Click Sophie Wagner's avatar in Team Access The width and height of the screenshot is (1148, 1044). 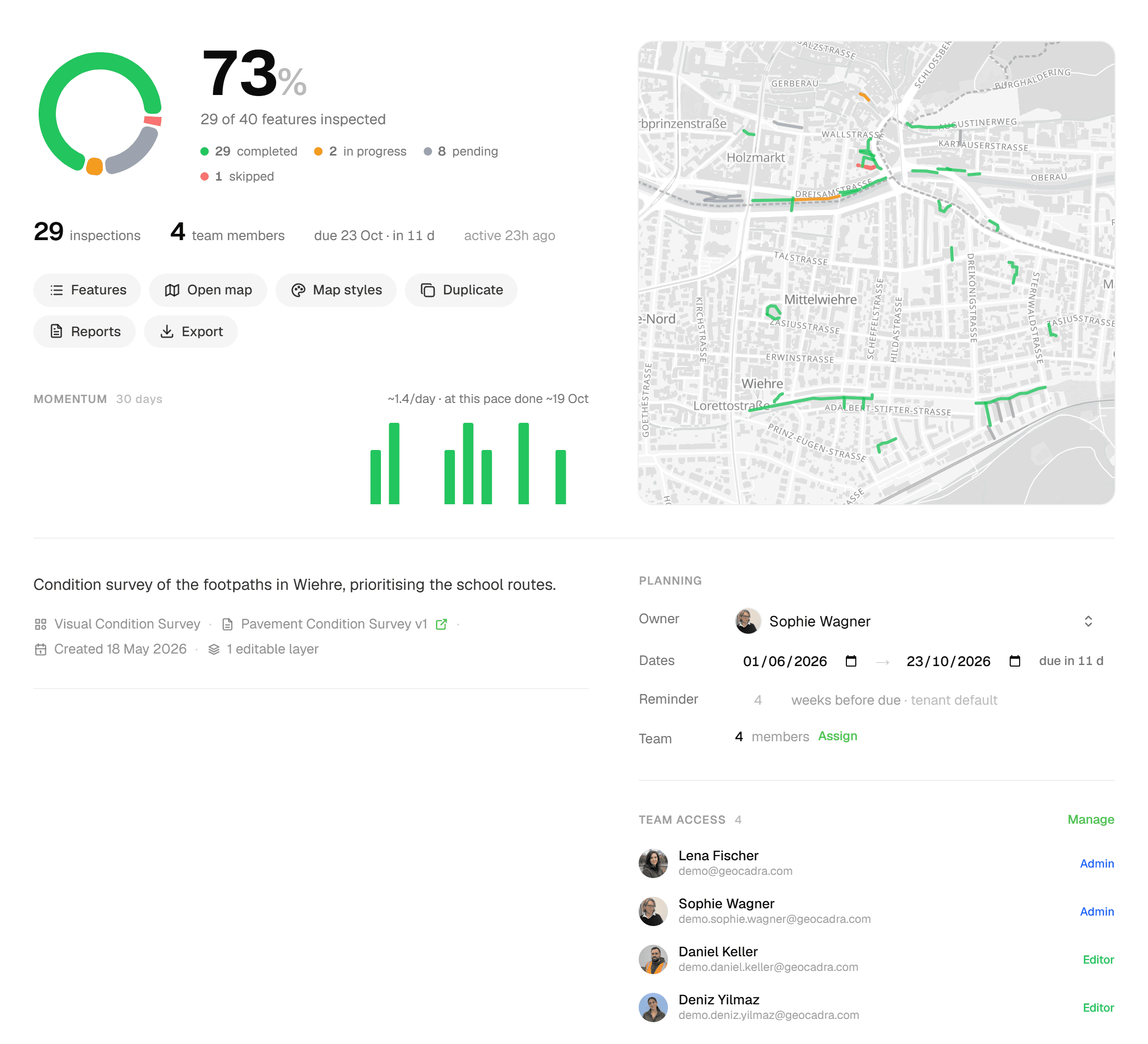coord(653,911)
